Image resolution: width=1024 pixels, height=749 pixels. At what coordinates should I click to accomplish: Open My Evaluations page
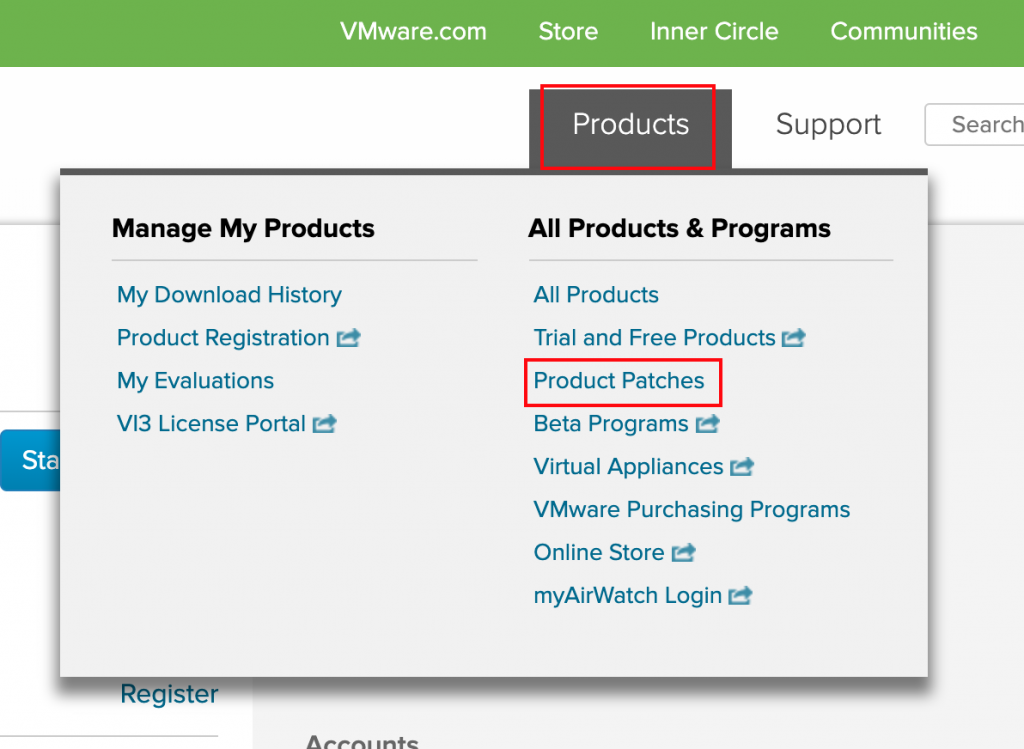tap(195, 381)
